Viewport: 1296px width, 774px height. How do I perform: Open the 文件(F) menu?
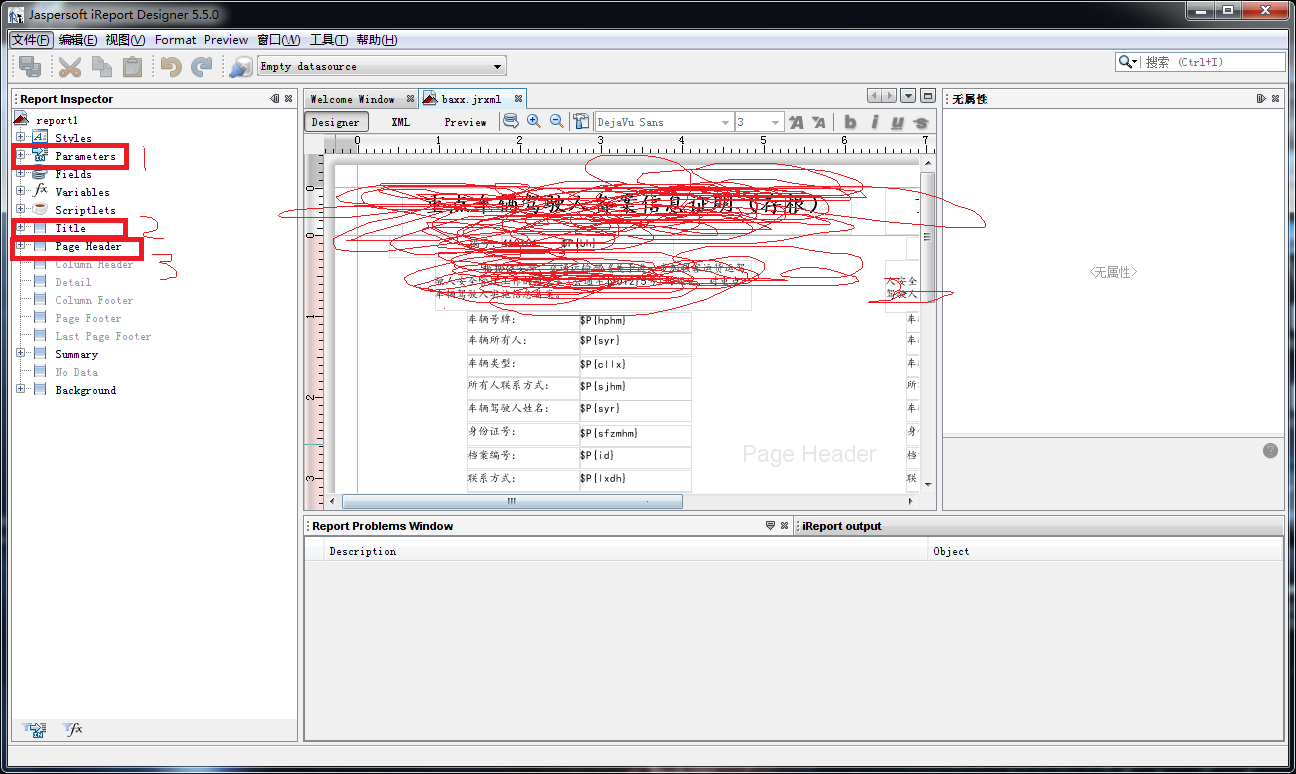coord(31,40)
